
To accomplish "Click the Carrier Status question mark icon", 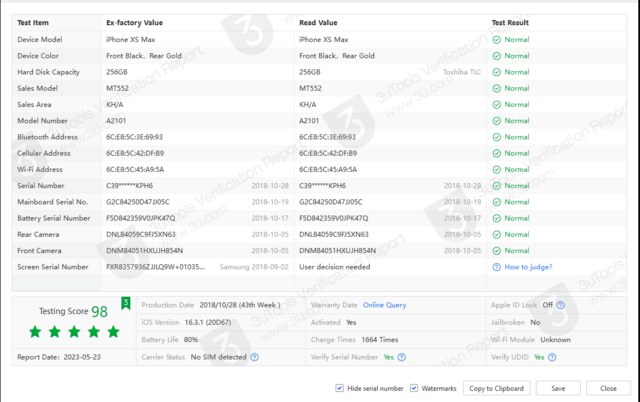I will point(254,357).
